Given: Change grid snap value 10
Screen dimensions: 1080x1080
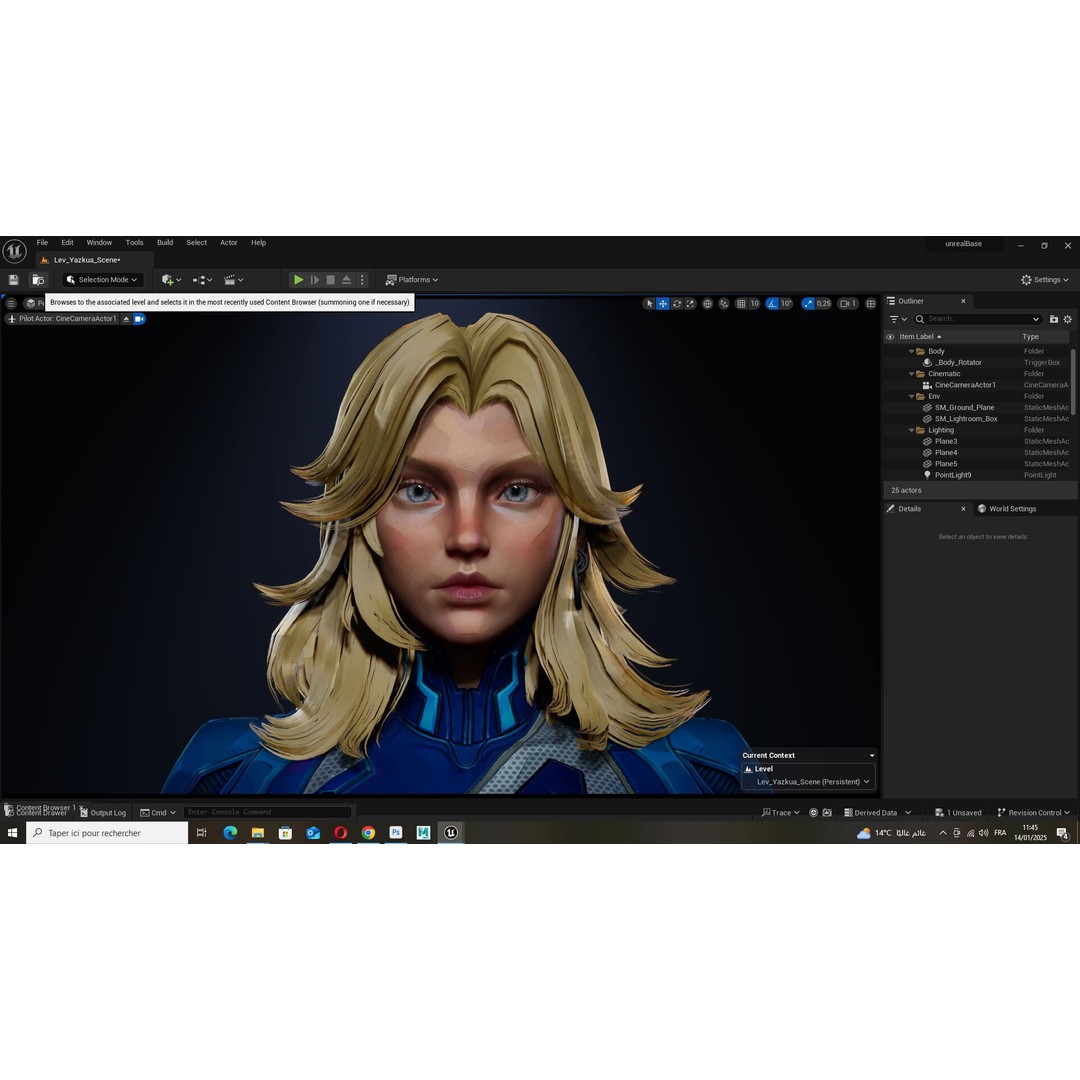Looking at the screenshot, I should coord(754,304).
